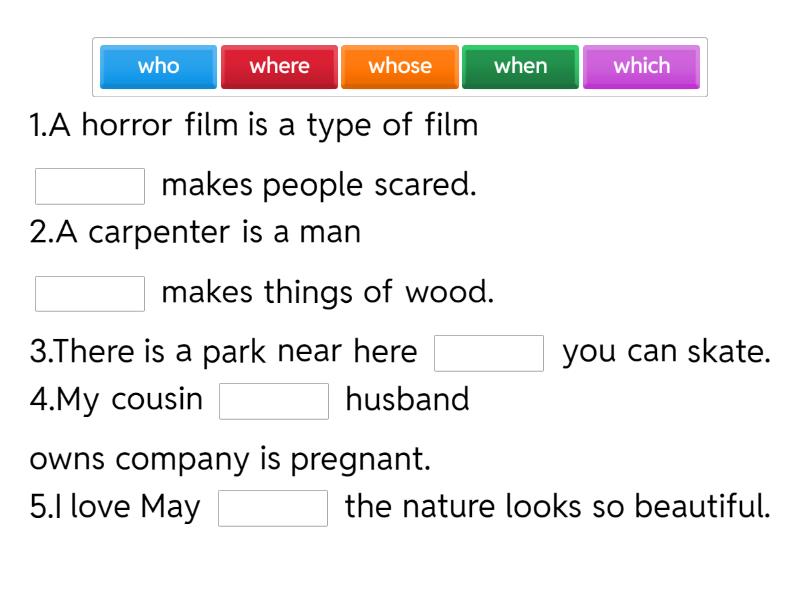Focus the blank between 'My cousin' and 'husband'
The width and height of the screenshot is (800, 600).
point(274,400)
